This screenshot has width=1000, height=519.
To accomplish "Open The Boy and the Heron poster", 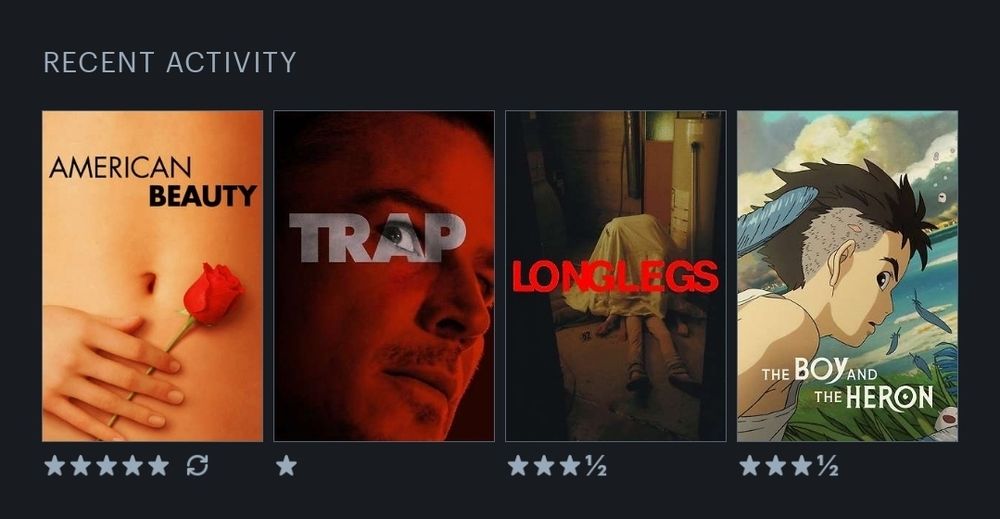I will pos(847,276).
